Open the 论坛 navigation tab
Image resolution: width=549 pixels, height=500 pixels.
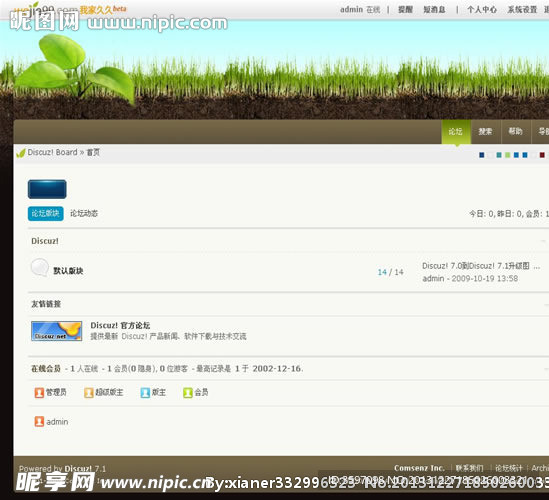tap(456, 131)
